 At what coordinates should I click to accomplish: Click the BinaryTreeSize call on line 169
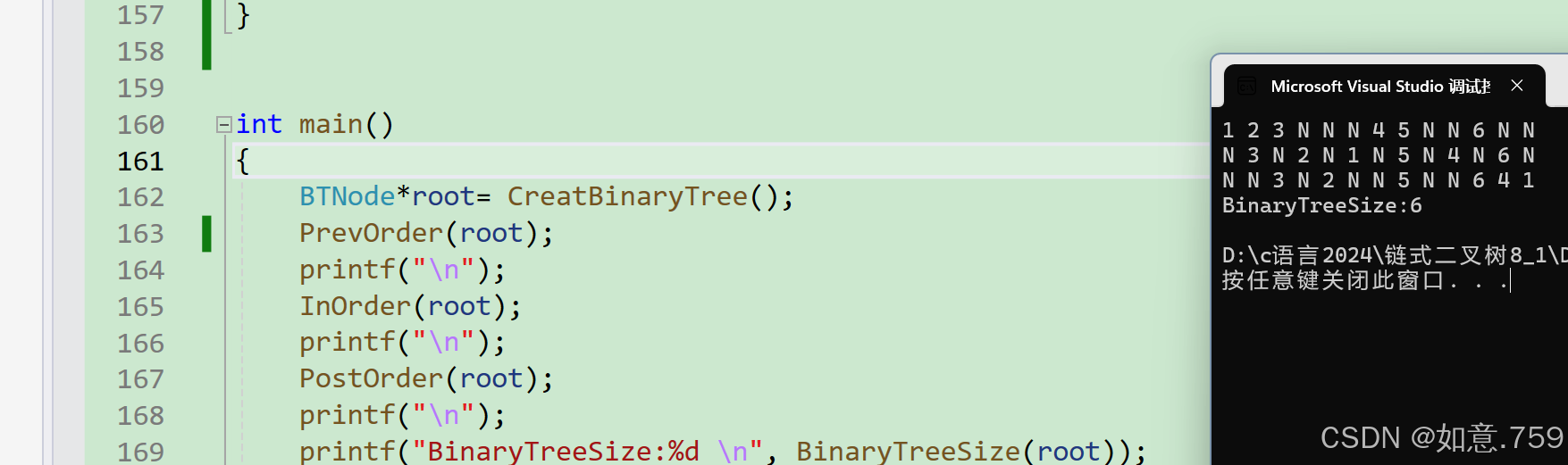(x=908, y=451)
